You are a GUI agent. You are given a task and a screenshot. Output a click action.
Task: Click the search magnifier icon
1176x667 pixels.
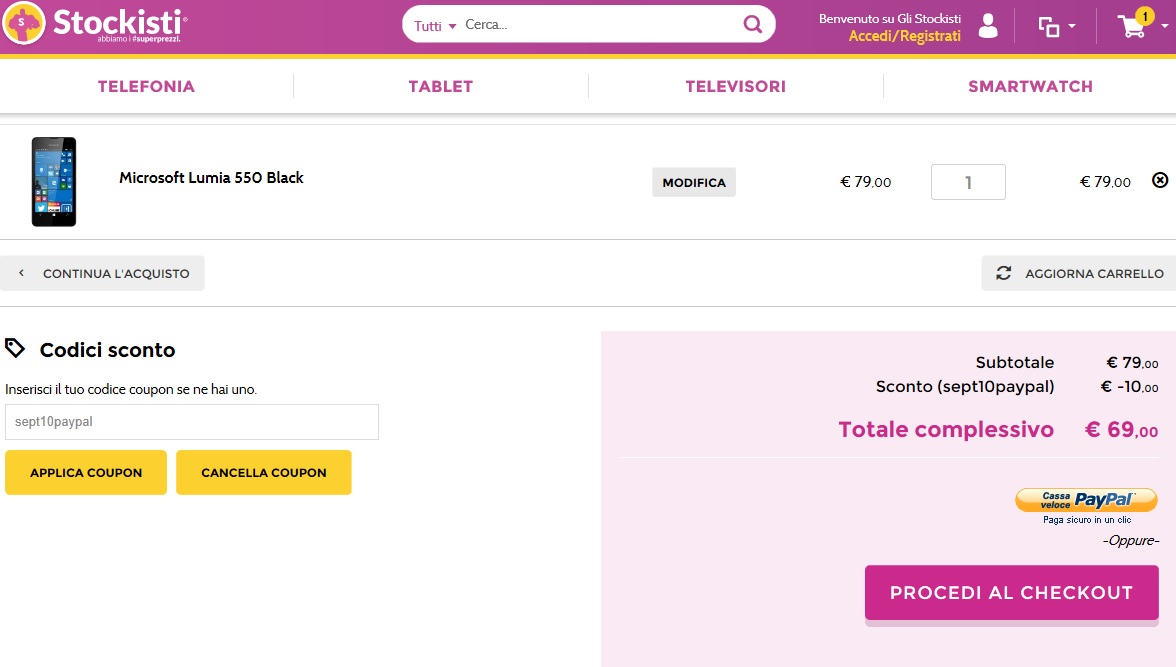[x=752, y=25]
